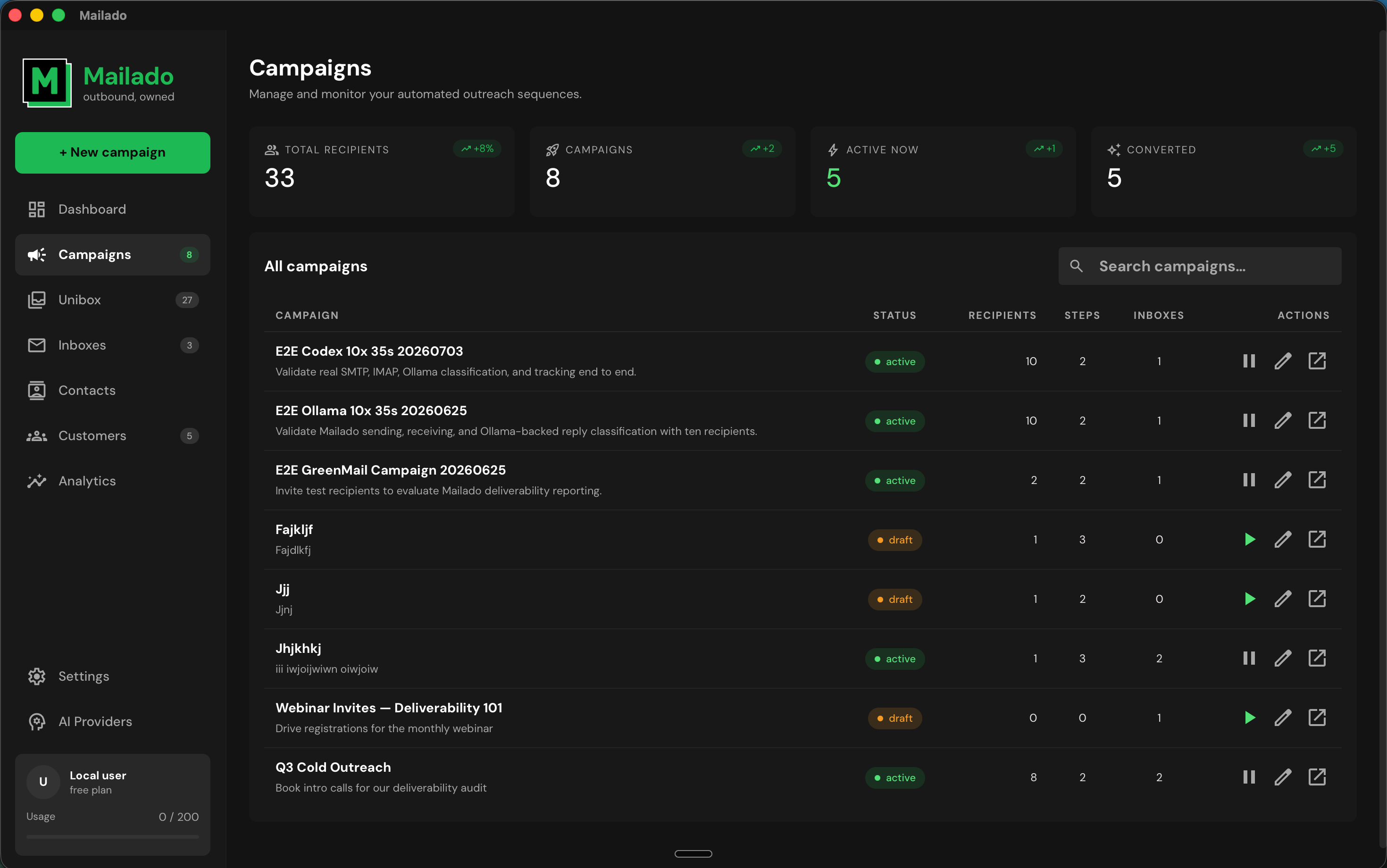Open Q3 Cold Outreach details icon
The width and height of the screenshot is (1387, 868).
click(1317, 777)
